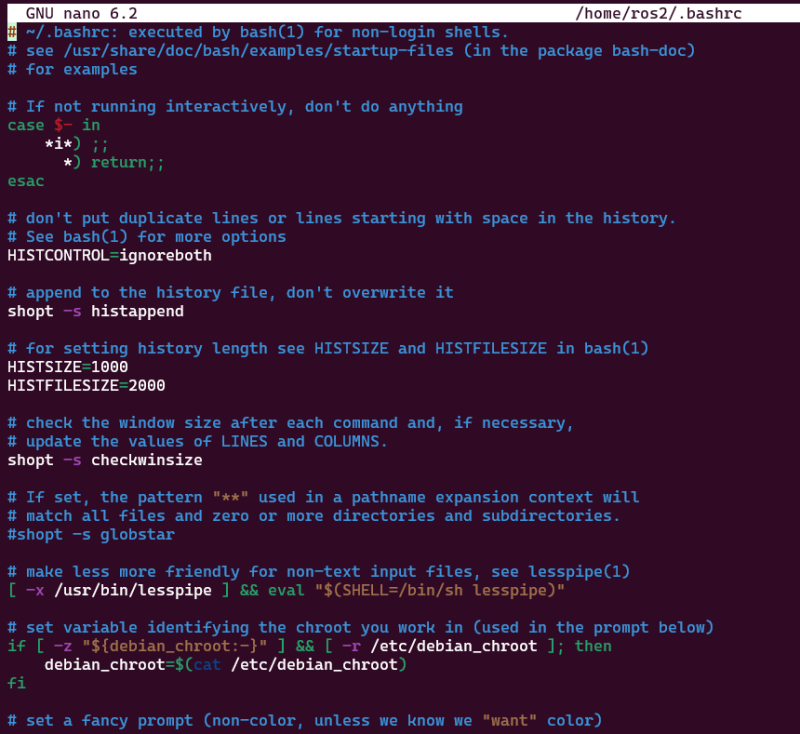Click the '#shopt -s globstar' commented line
Screen dimensions: 800x734
tap(91, 535)
